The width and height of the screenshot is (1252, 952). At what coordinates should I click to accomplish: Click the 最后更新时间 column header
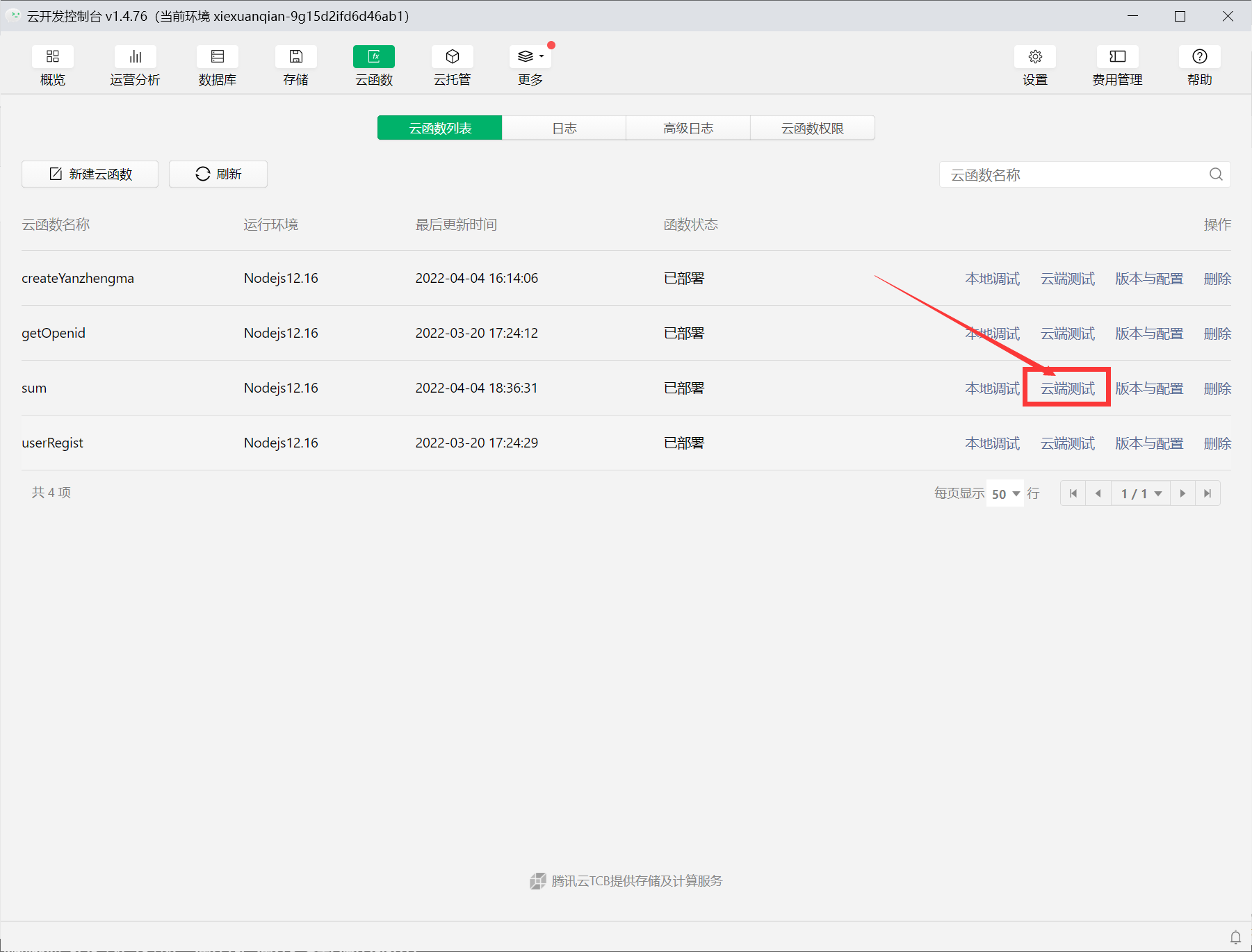[456, 224]
